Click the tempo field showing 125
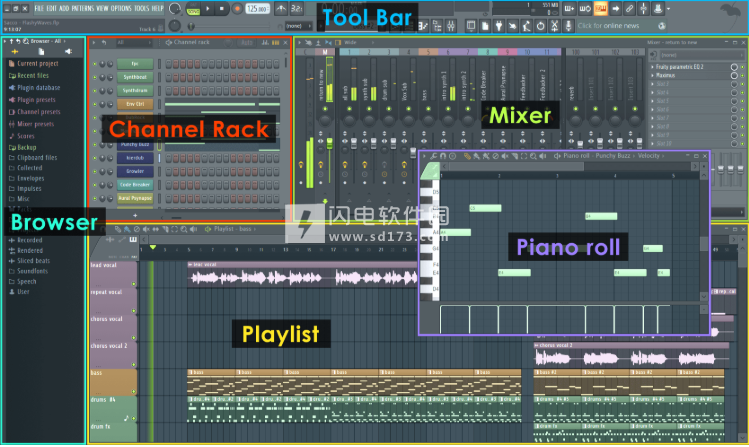The height and width of the screenshot is (447, 749). [257, 9]
